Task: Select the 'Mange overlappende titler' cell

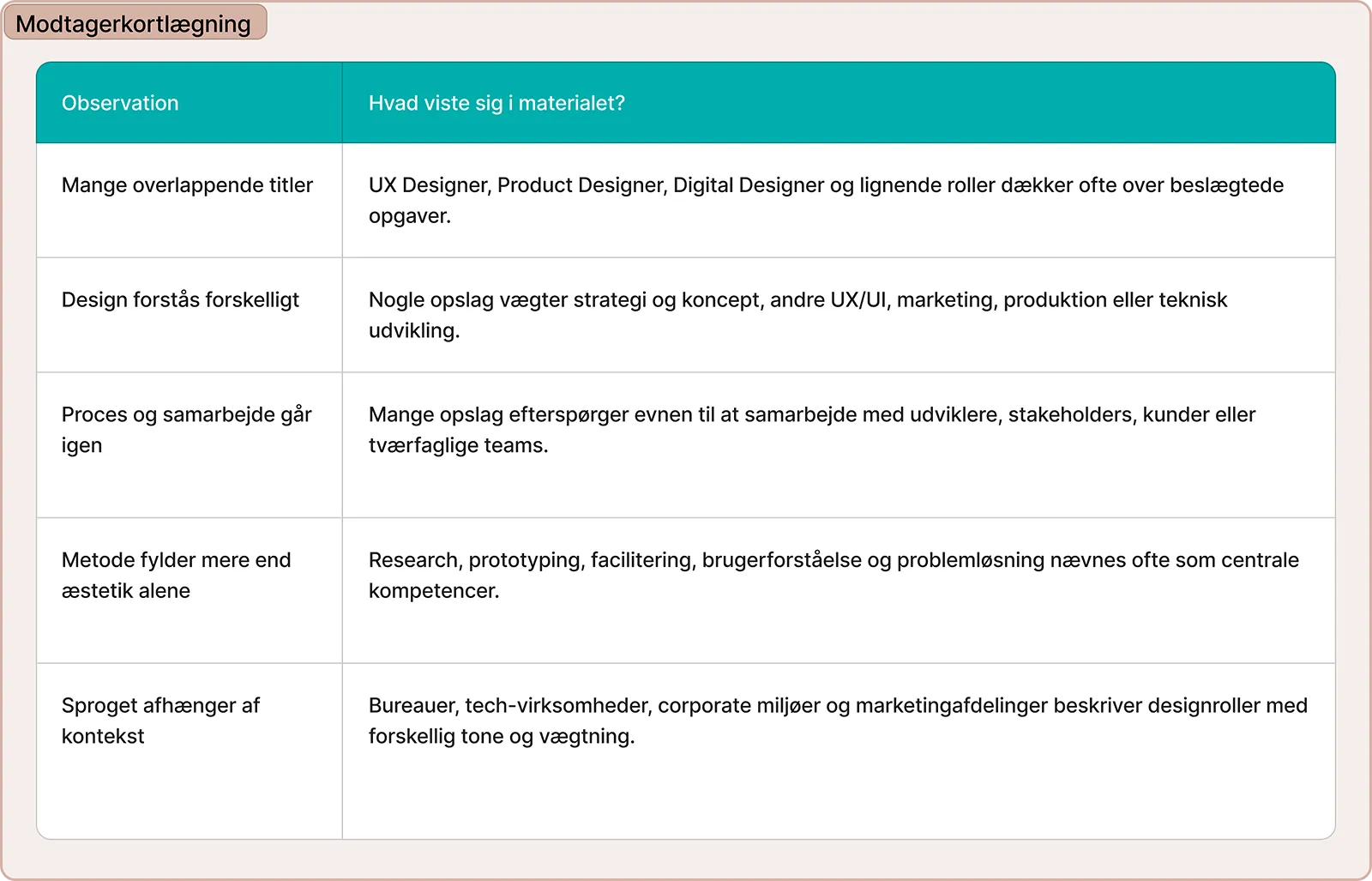Action: point(190,201)
